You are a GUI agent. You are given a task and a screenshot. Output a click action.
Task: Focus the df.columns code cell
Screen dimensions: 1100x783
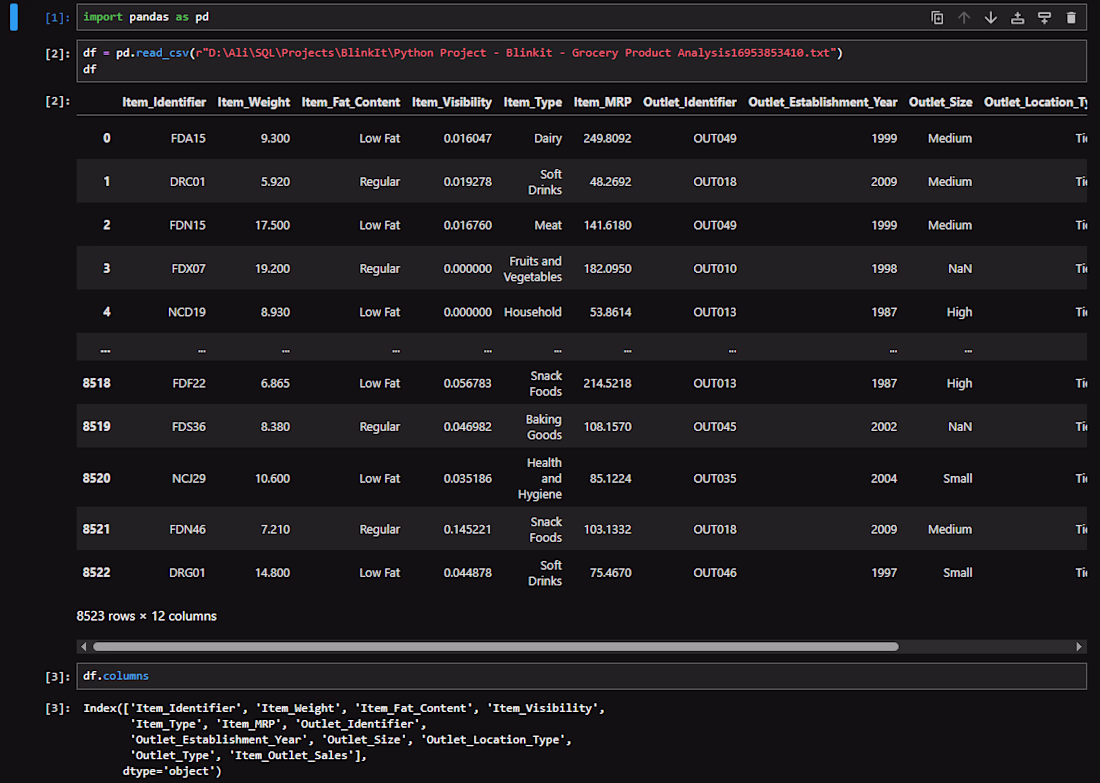click(x=582, y=676)
